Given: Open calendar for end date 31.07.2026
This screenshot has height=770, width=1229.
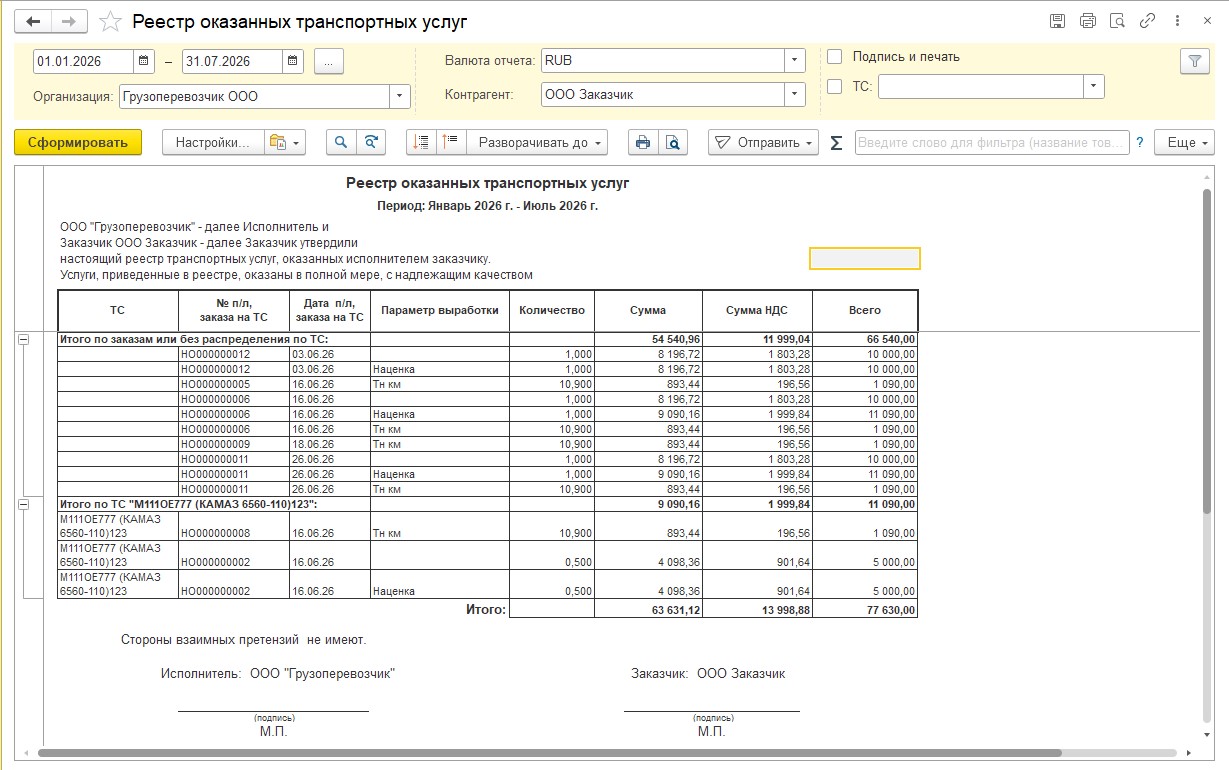Looking at the screenshot, I should (292, 61).
